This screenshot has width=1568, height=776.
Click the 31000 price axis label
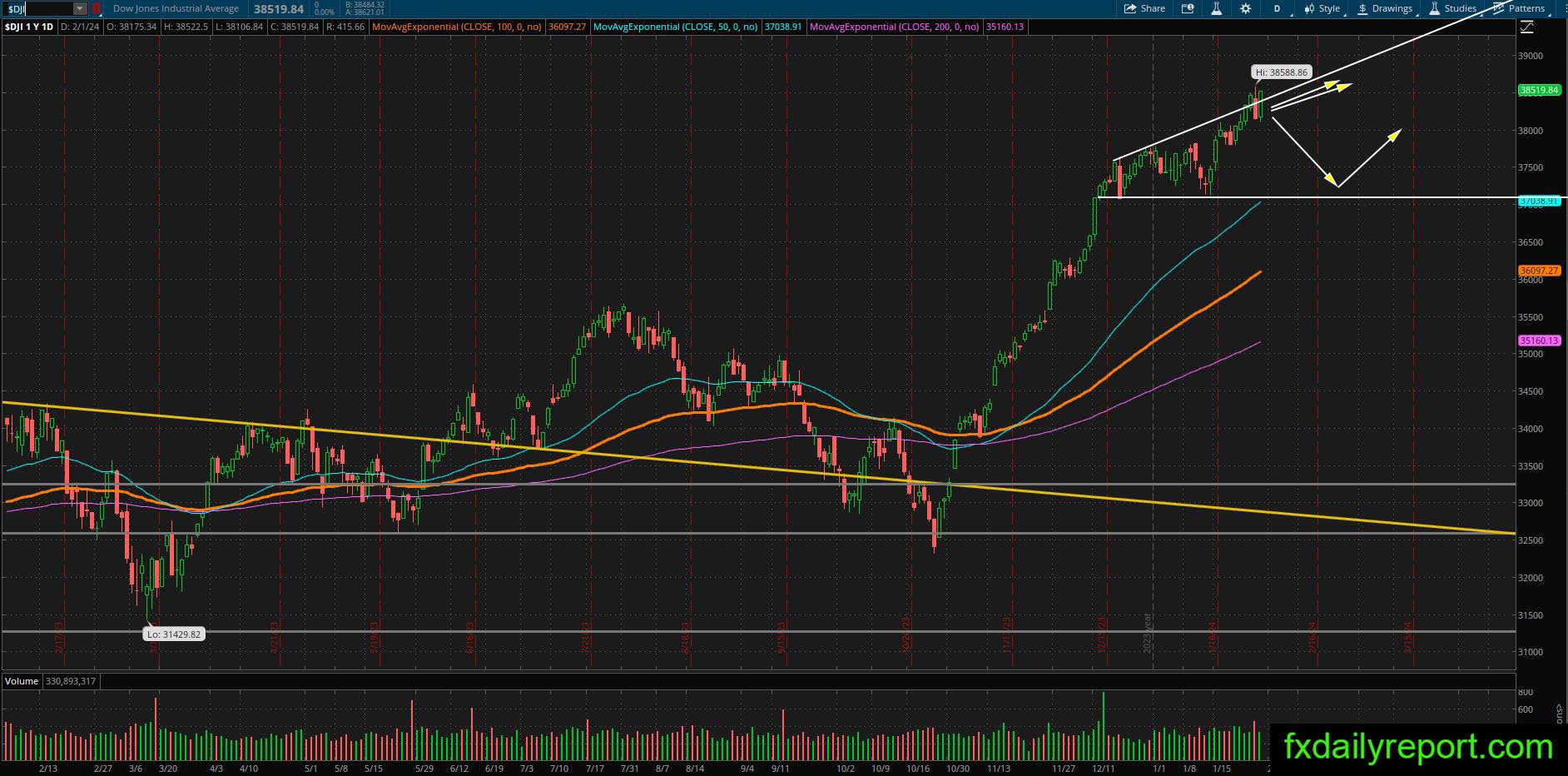click(x=1531, y=652)
